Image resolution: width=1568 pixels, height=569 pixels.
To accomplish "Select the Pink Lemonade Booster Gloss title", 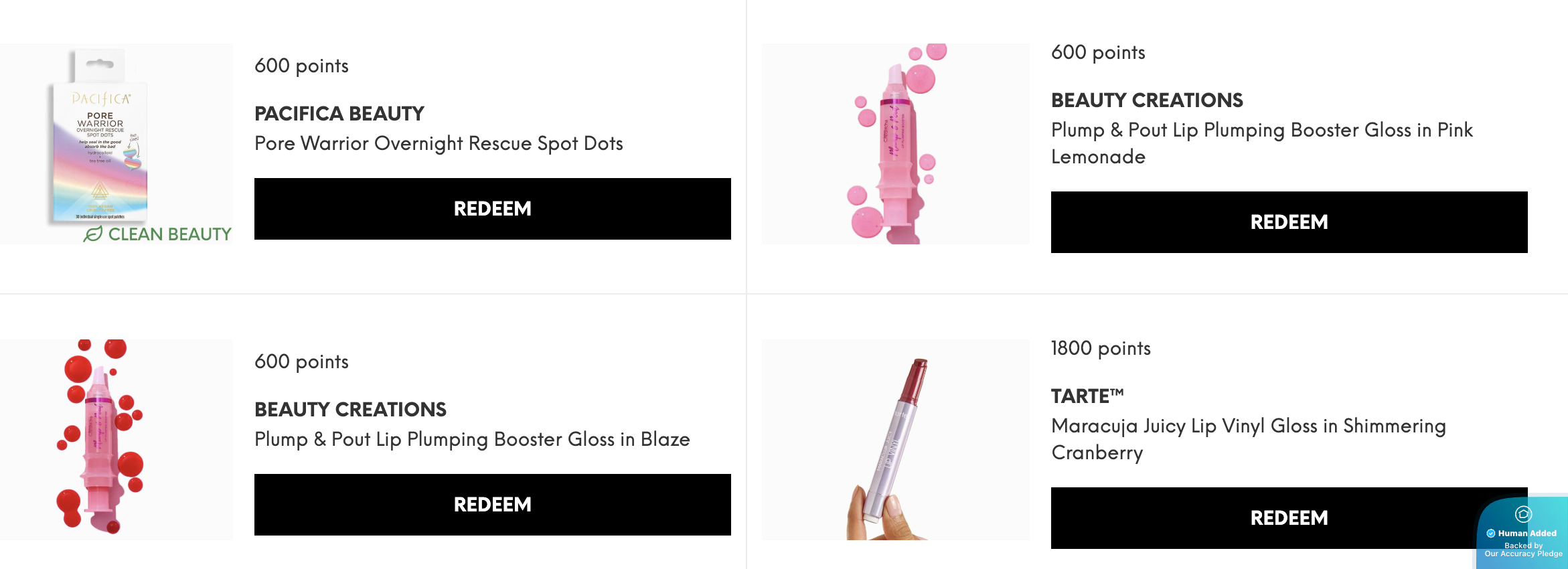I will click(1262, 143).
